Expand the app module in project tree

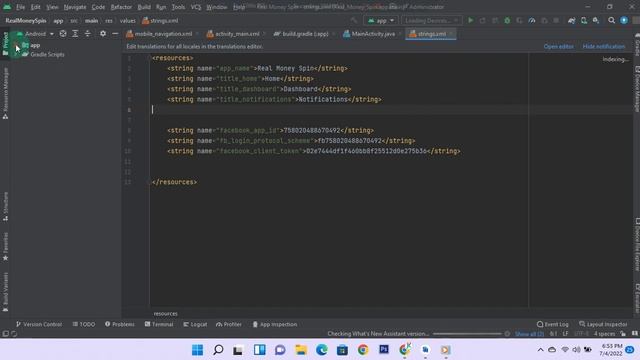[x=16, y=45]
